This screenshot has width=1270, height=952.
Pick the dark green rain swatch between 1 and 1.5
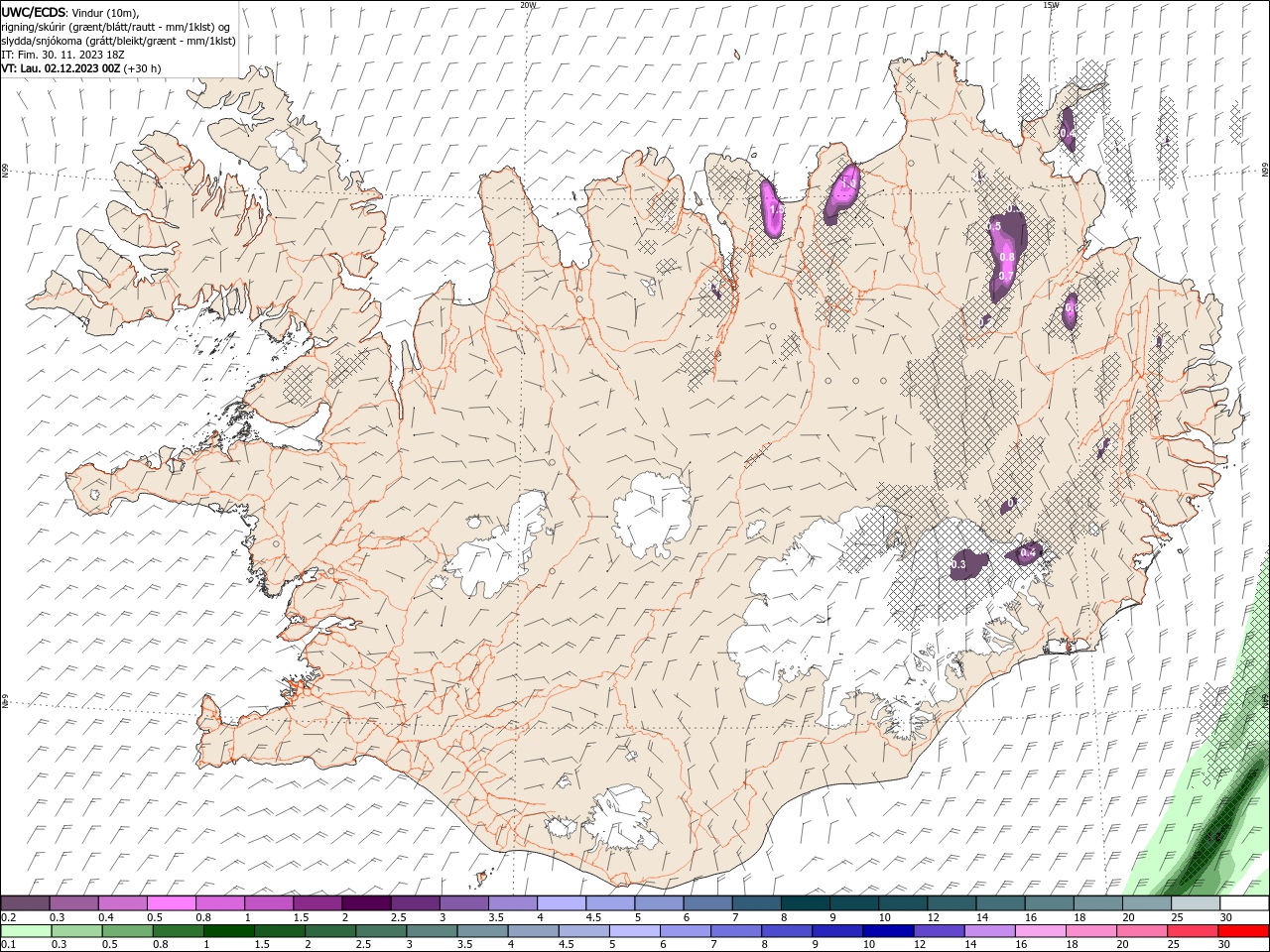tap(228, 931)
